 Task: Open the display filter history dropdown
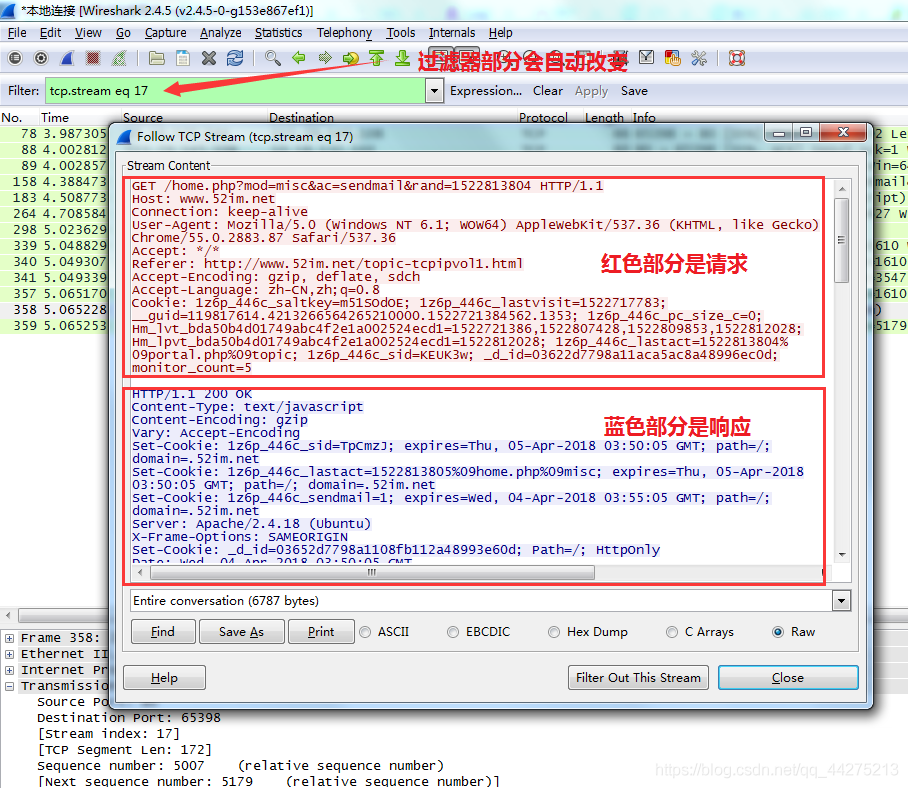[434, 91]
